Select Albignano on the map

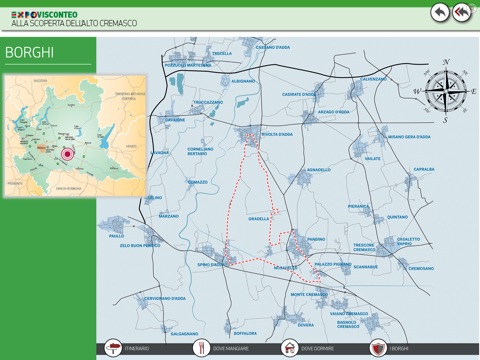tap(243, 81)
